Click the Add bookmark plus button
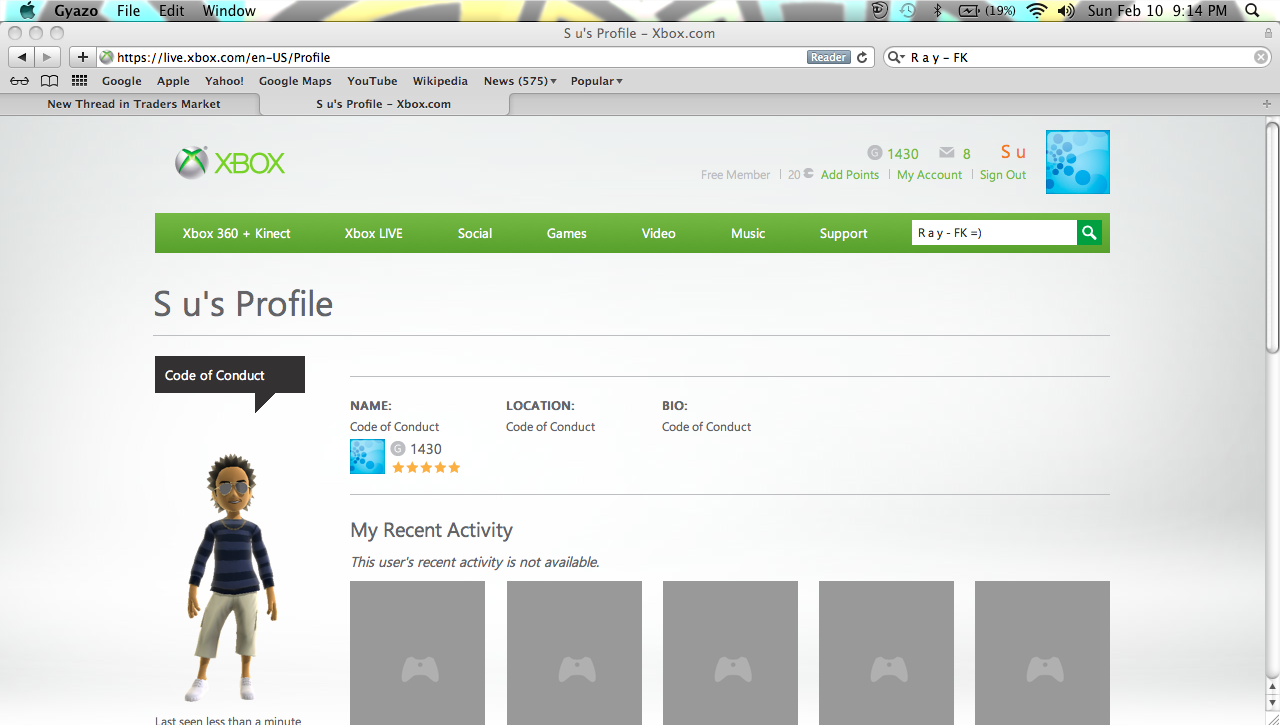1280x725 pixels. point(83,57)
